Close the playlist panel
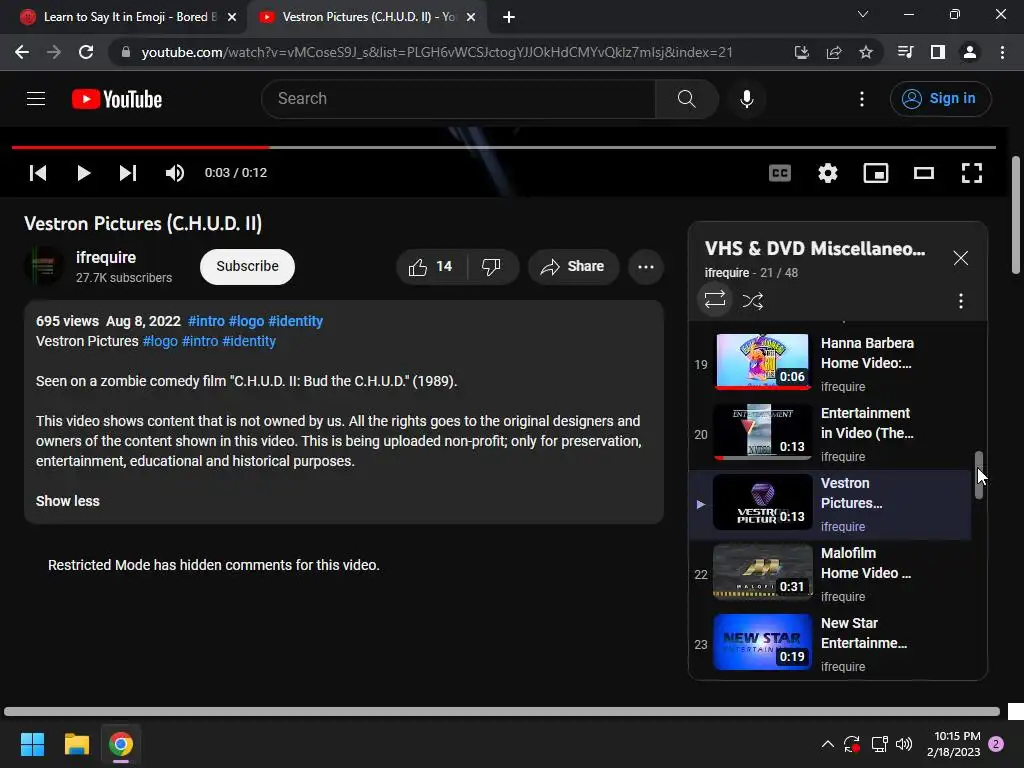 pyautogui.click(x=961, y=258)
